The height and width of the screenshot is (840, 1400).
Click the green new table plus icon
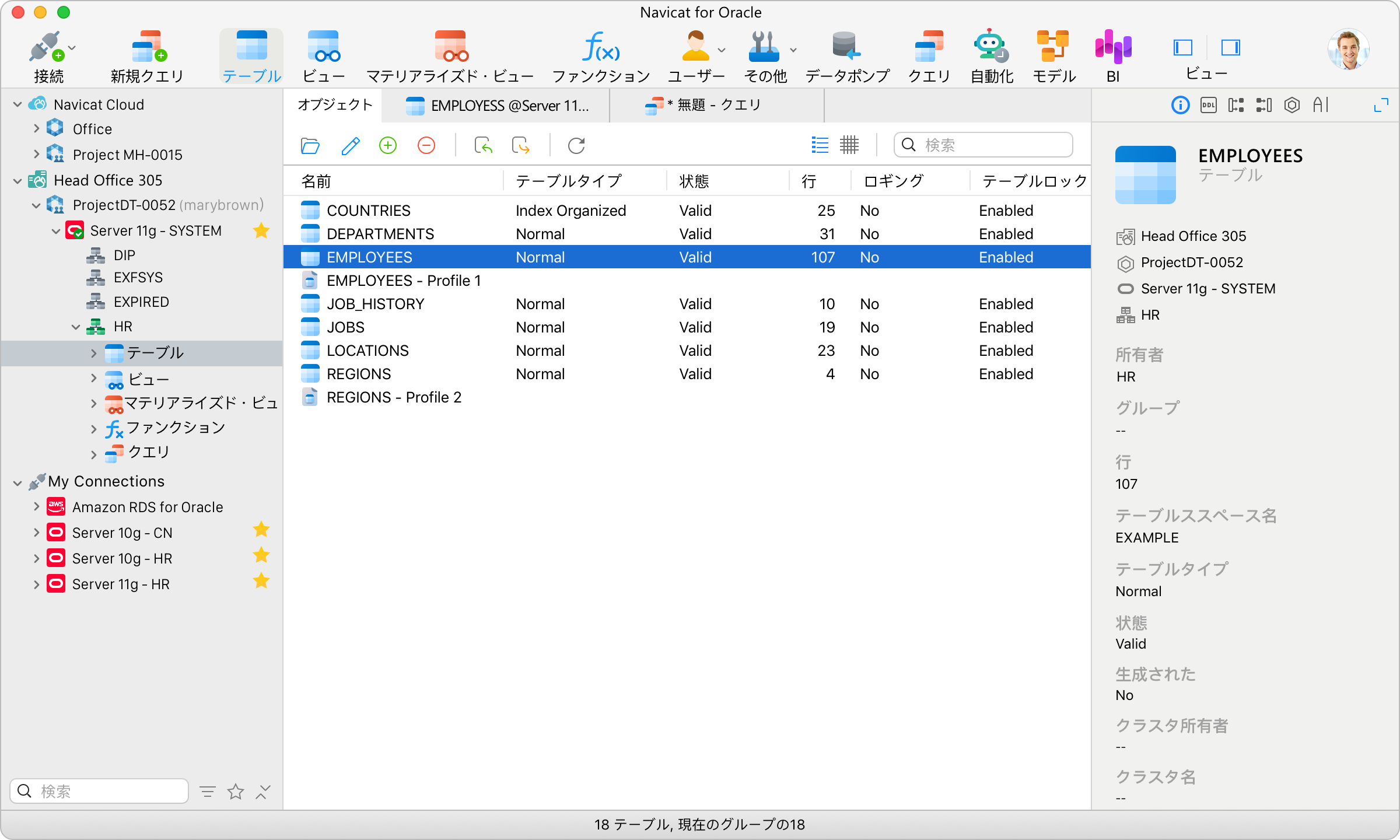click(388, 145)
